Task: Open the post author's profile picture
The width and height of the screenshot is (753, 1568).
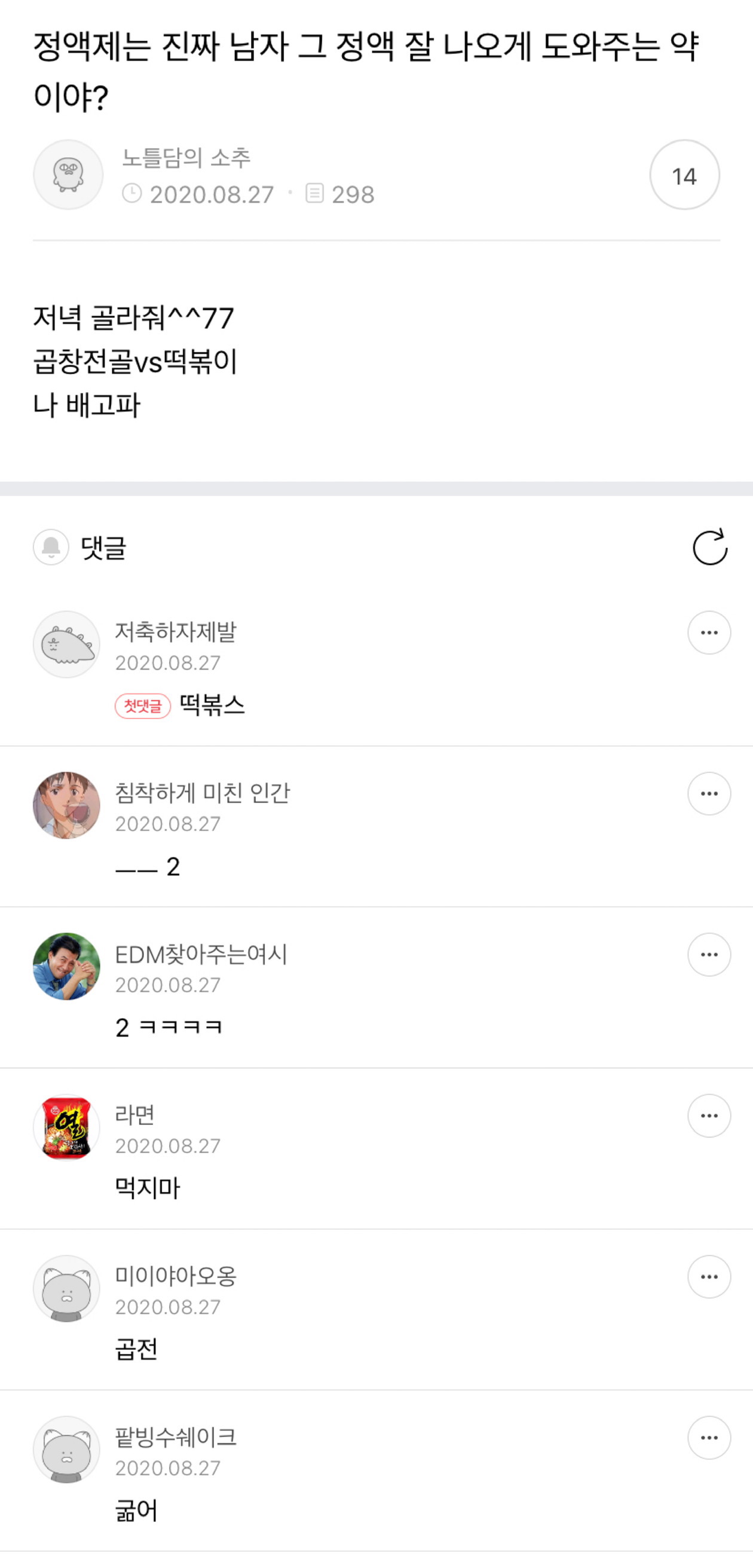Action: pyautogui.click(x=68, y=175)
